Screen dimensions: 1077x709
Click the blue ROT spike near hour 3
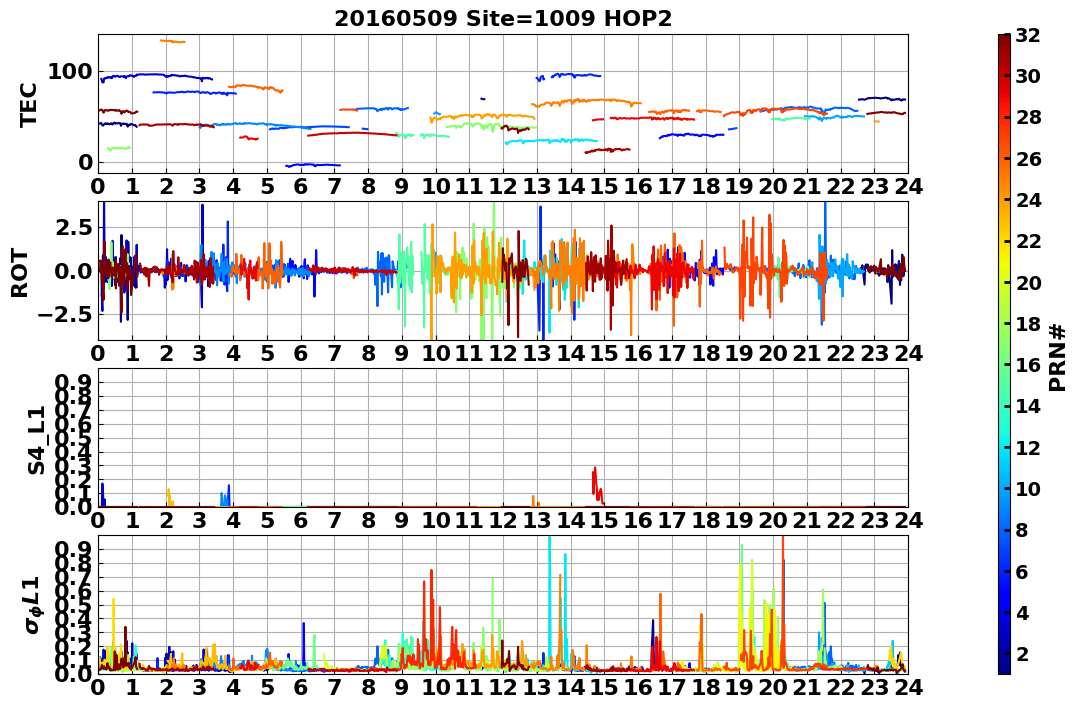[x=202, y=254]
